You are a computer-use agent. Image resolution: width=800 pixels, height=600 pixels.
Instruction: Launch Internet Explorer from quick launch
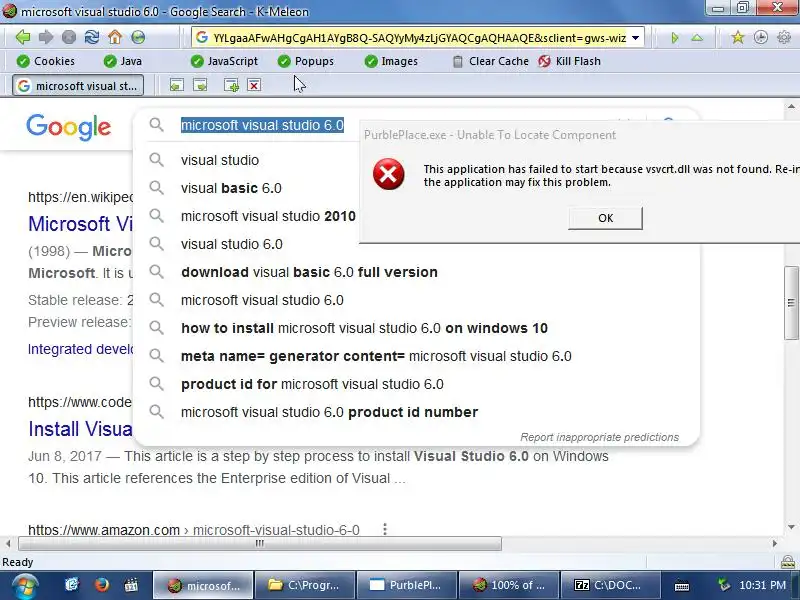click(72, 585)
